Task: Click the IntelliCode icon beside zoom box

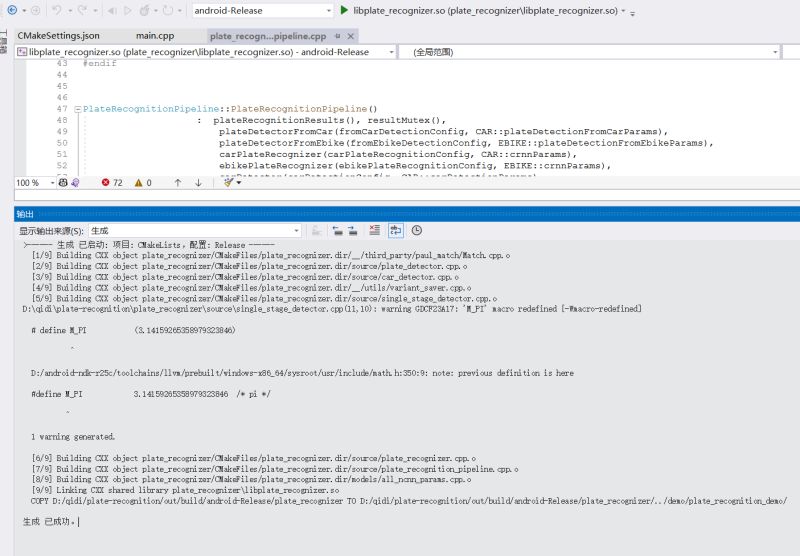Action: pyautogui.click(x=75, y=183)
